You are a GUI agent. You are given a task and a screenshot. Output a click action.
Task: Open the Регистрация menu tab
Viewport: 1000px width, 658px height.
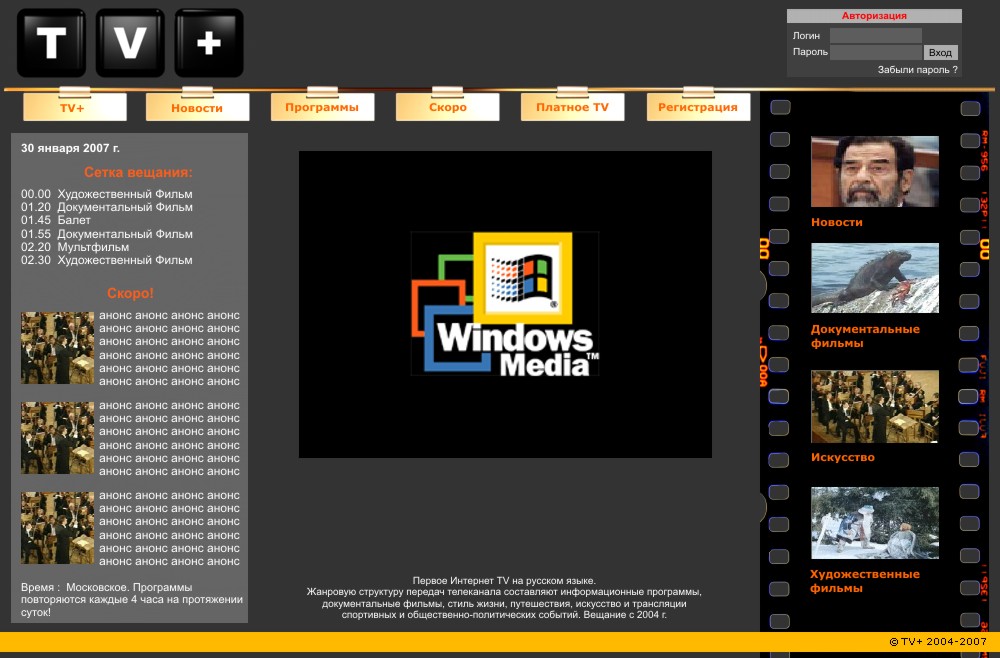[698, 107]
